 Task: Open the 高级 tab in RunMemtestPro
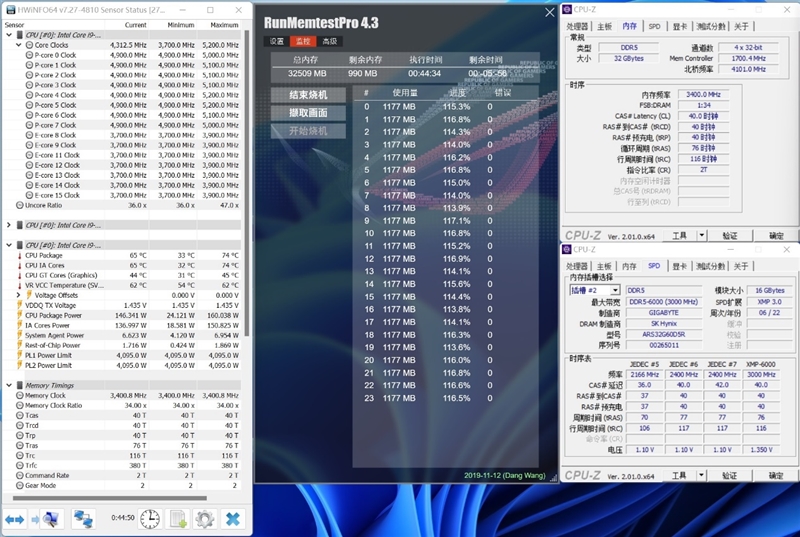330,41
